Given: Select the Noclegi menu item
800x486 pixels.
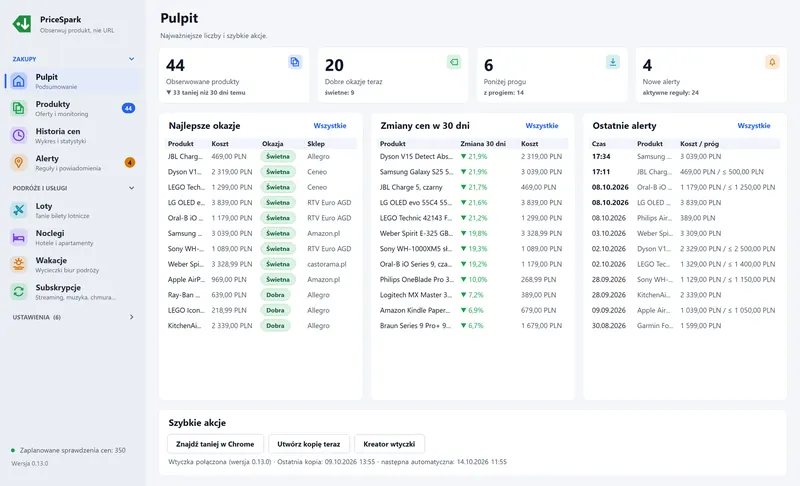Looking at the screenshot, I should pyautogui.click(x=74, y=237).
